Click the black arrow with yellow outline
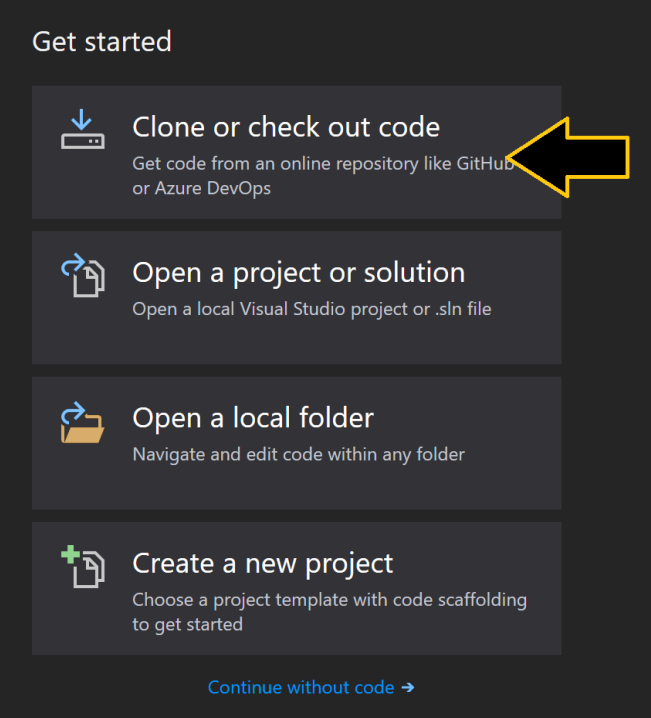This screenshot has height=718, width=651. pyautogui.click(x=572, y=157)
